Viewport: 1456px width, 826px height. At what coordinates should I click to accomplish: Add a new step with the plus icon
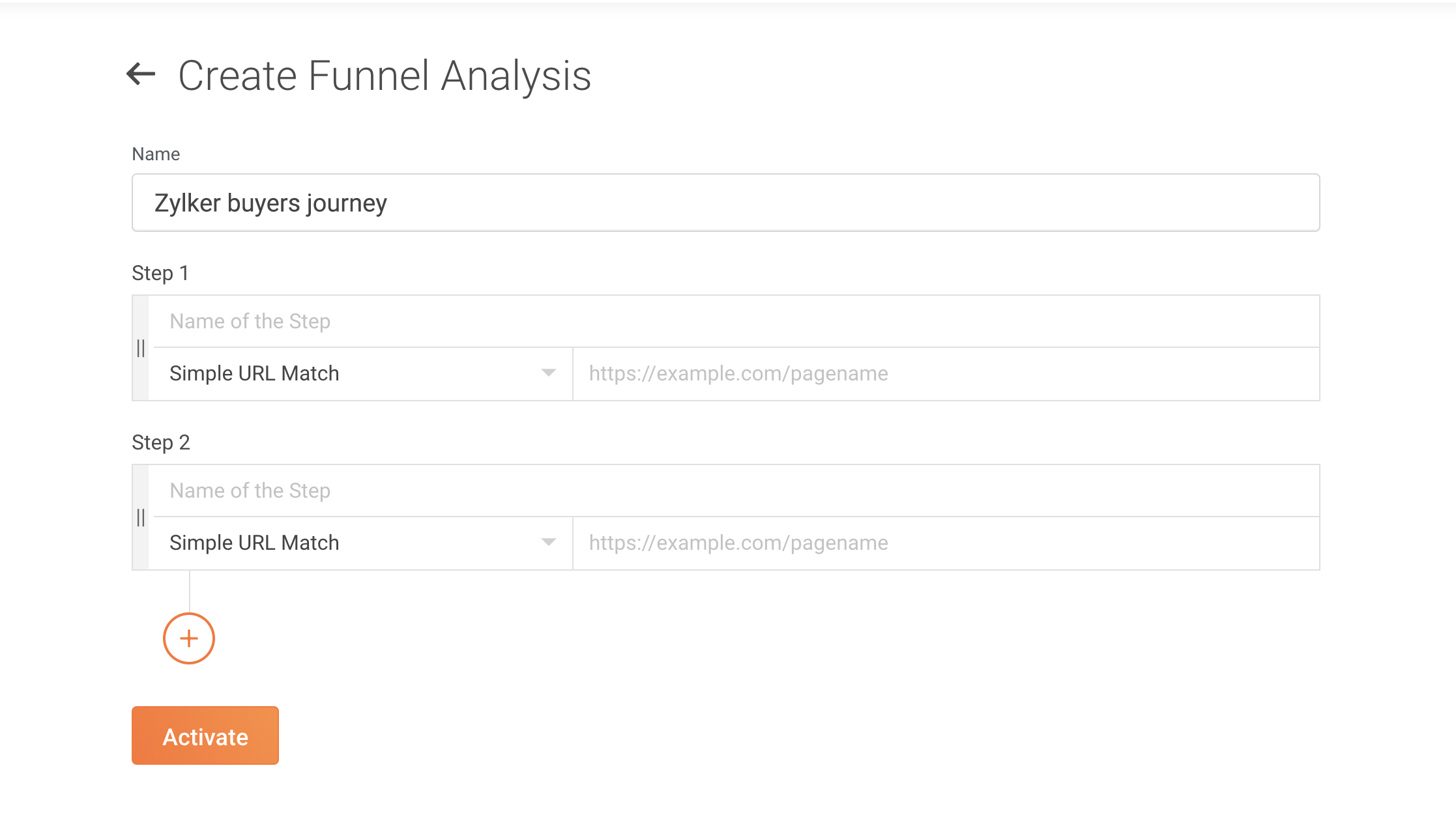(189, 638)
